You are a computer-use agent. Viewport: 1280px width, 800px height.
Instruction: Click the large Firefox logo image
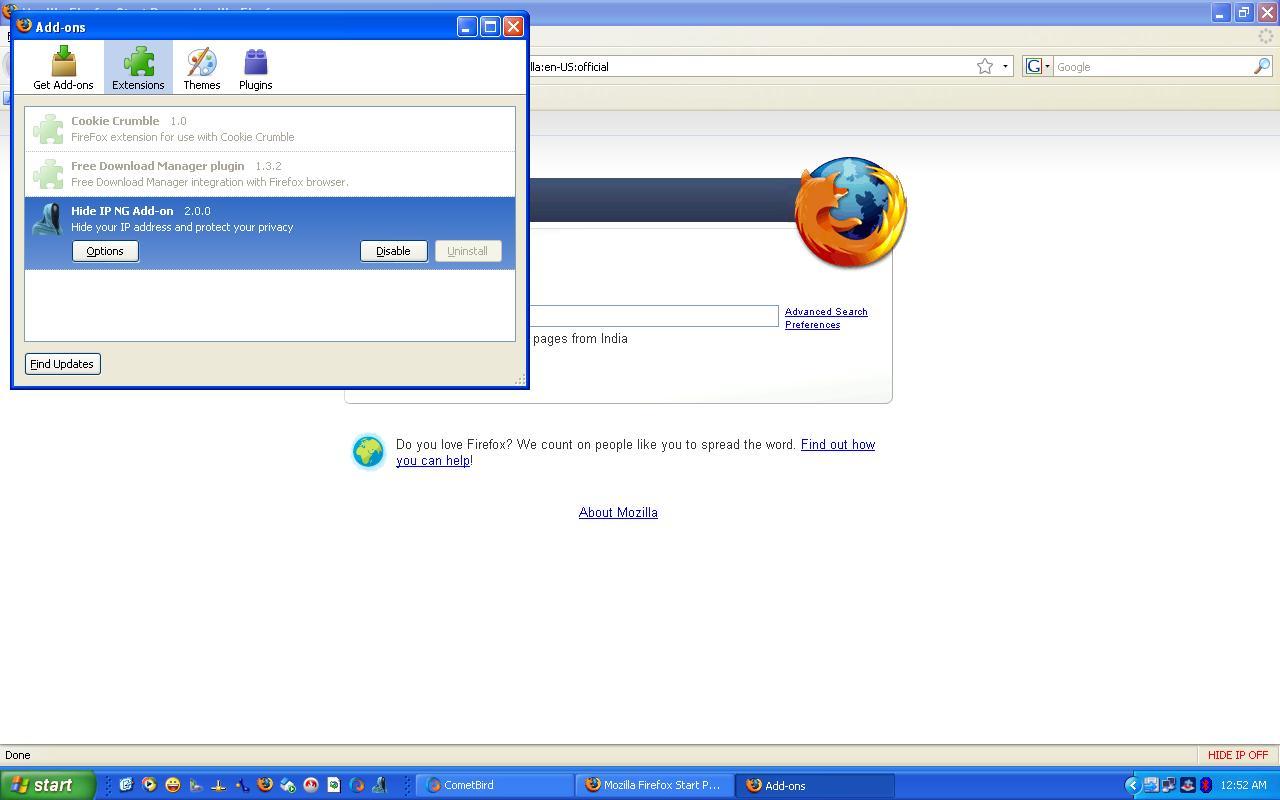850,212
